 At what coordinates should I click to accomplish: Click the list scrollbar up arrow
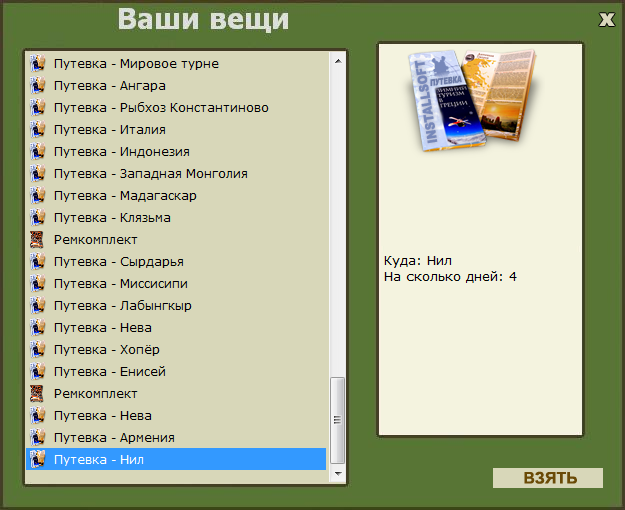[x=338, y=61]
